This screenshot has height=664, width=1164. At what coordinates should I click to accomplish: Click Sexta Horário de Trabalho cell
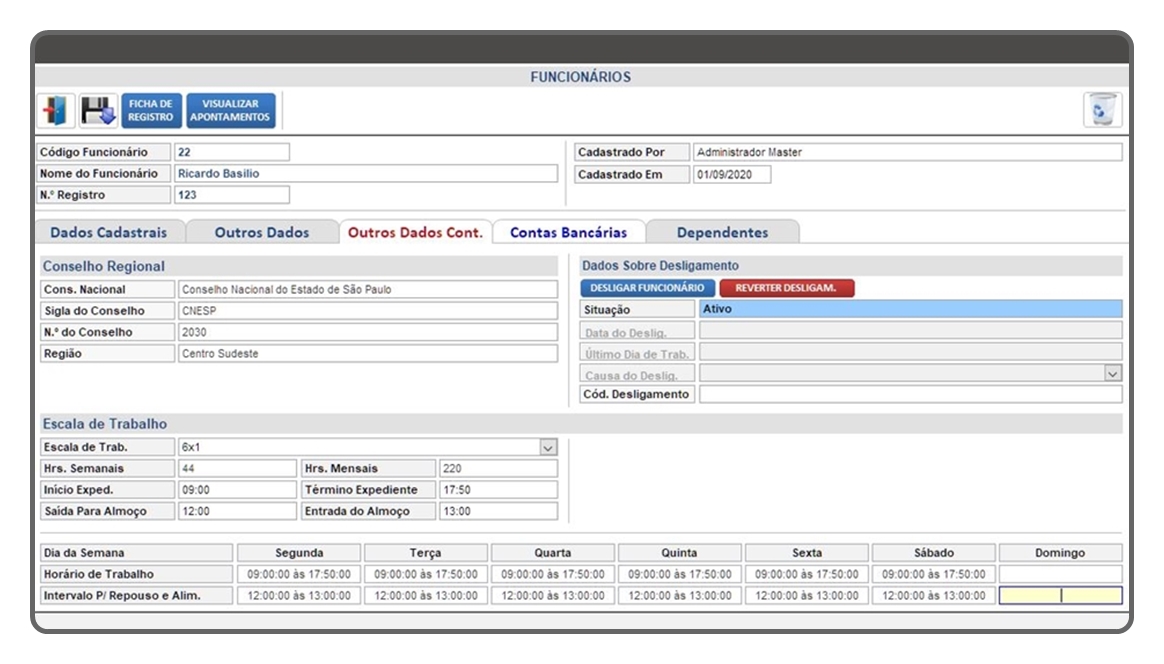tap(807, 574)
